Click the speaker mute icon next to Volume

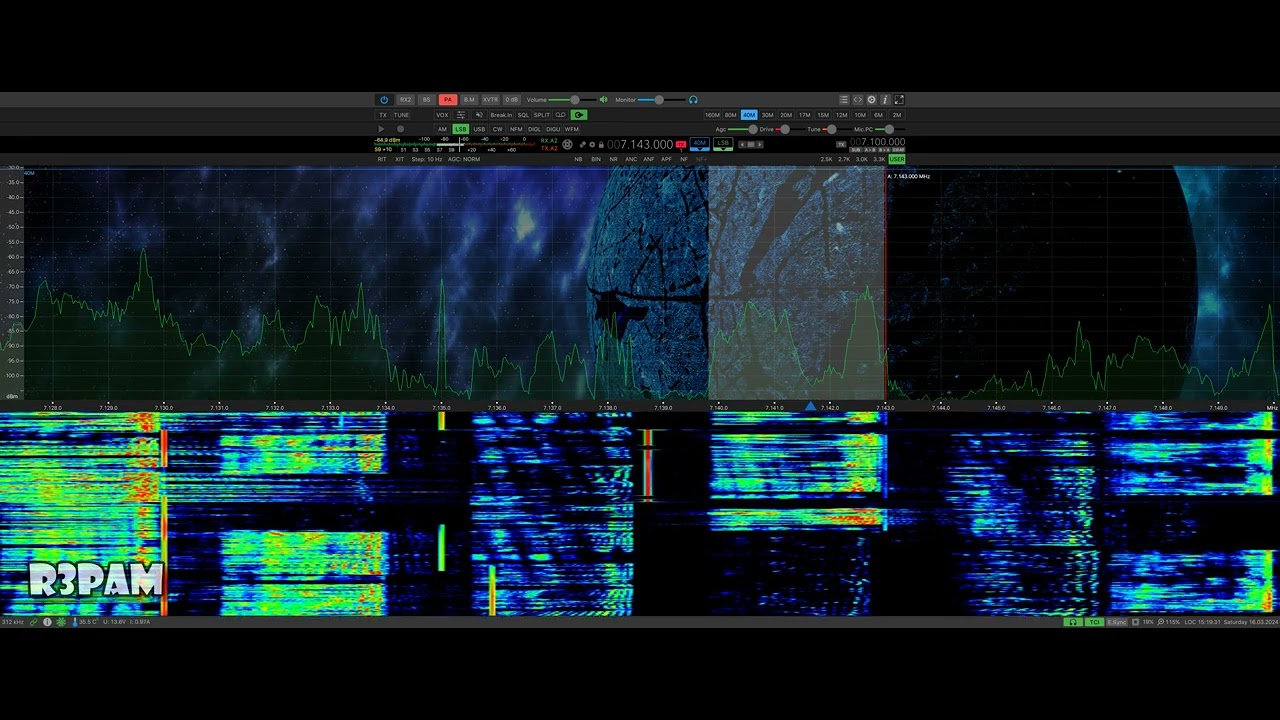click(603, 100)
